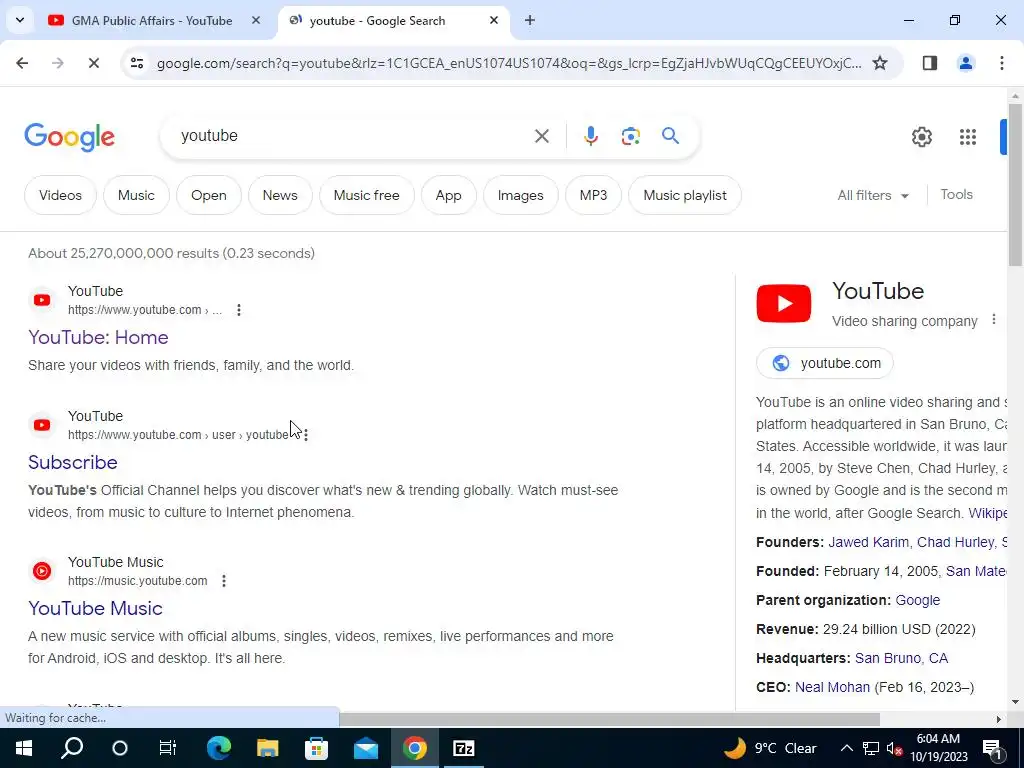This screenshot has height=768, width=1024.
Task: Open more options in YouTube knowledge panel
Action: click(993, 319)
